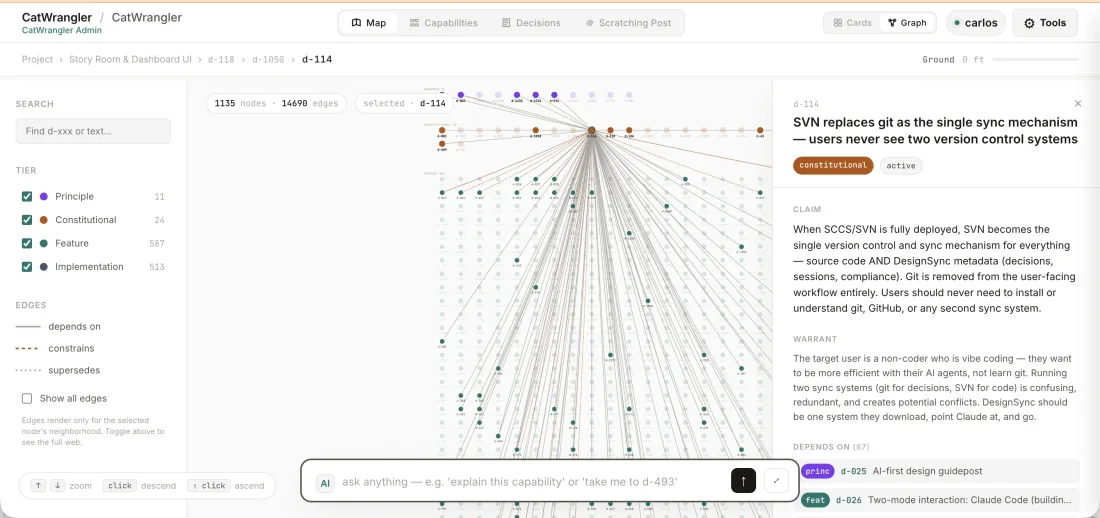This screenshot has height=518, width=1100.
Task: Click the green status dot beside carlos
Action: click(957, 22)
